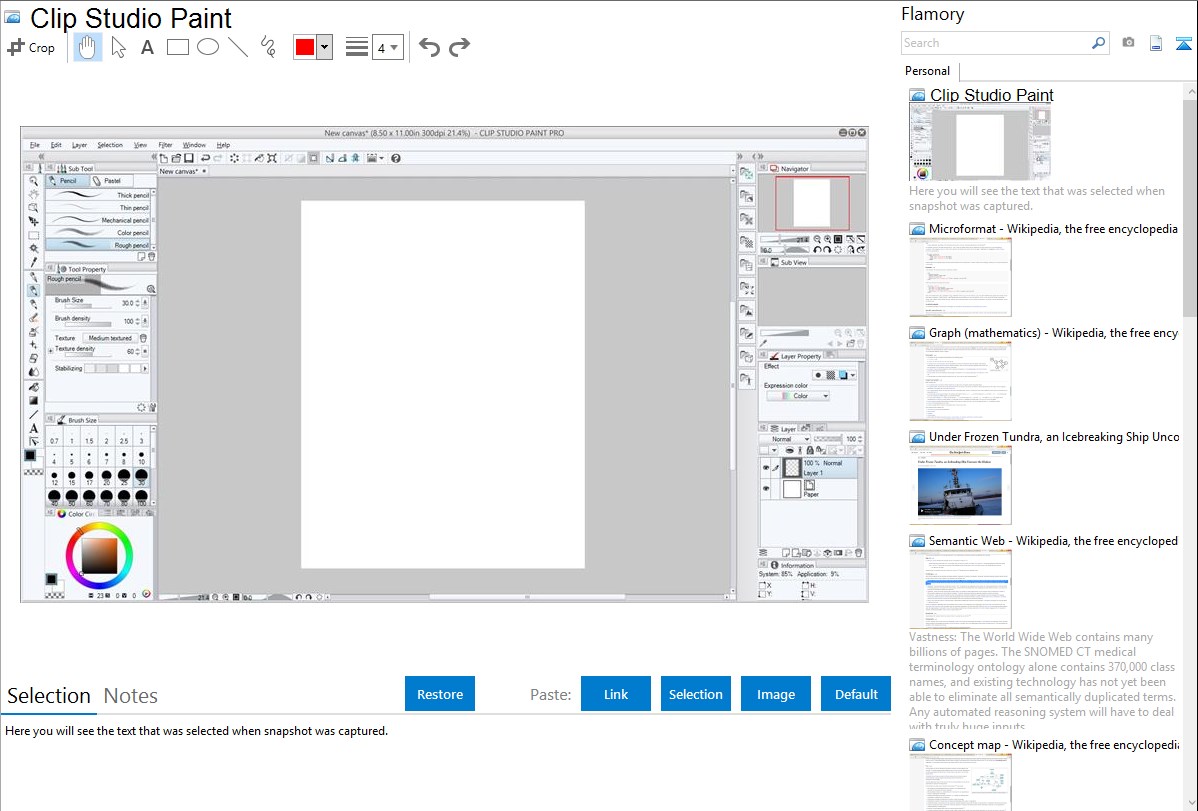1198x811 pixels.
Task: Open the Microformat Wikipedia snapshot entry
Action: pos(1053,229)
